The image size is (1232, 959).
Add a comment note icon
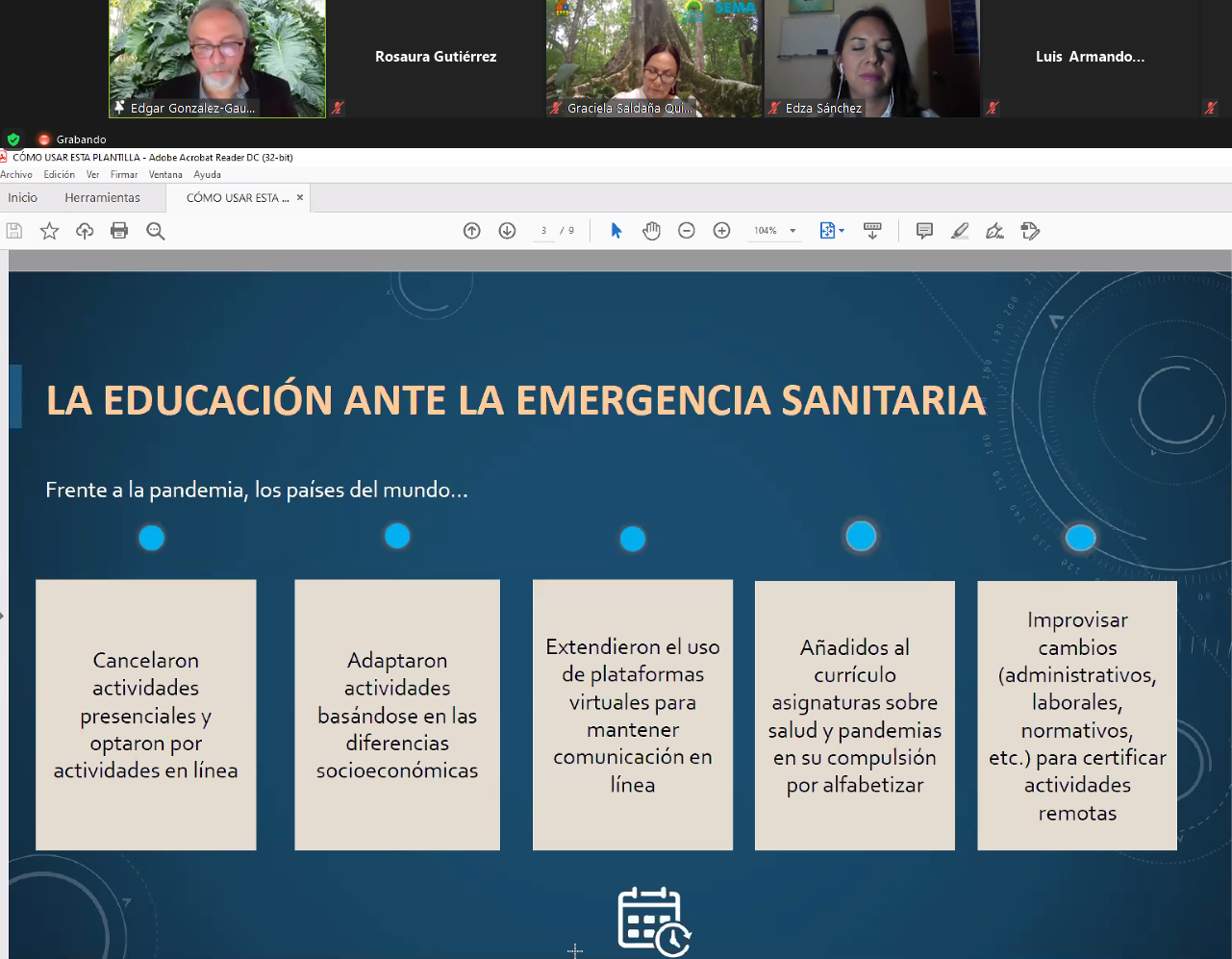(x=924, y=231)
